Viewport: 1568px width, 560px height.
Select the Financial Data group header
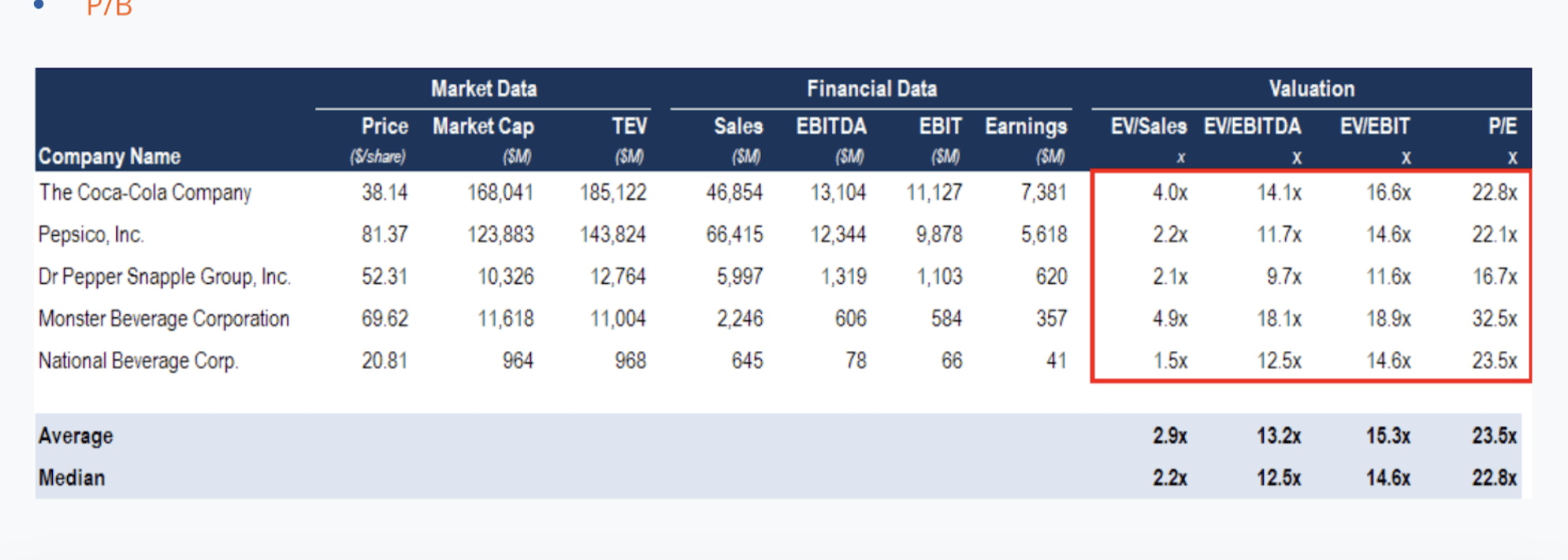click(871, 89)
